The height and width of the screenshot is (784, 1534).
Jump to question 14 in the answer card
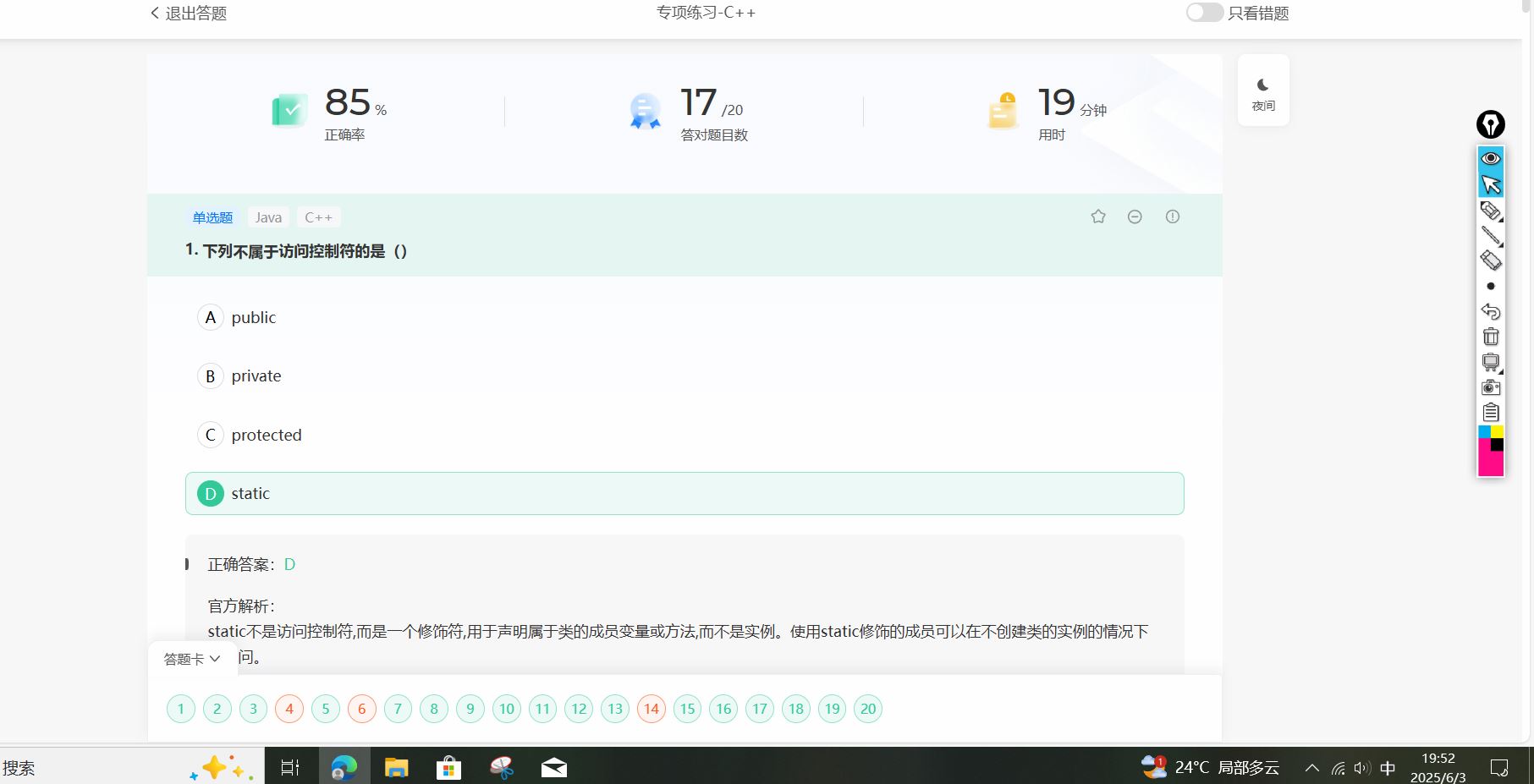pyautogui.click(x=651, y=709)
